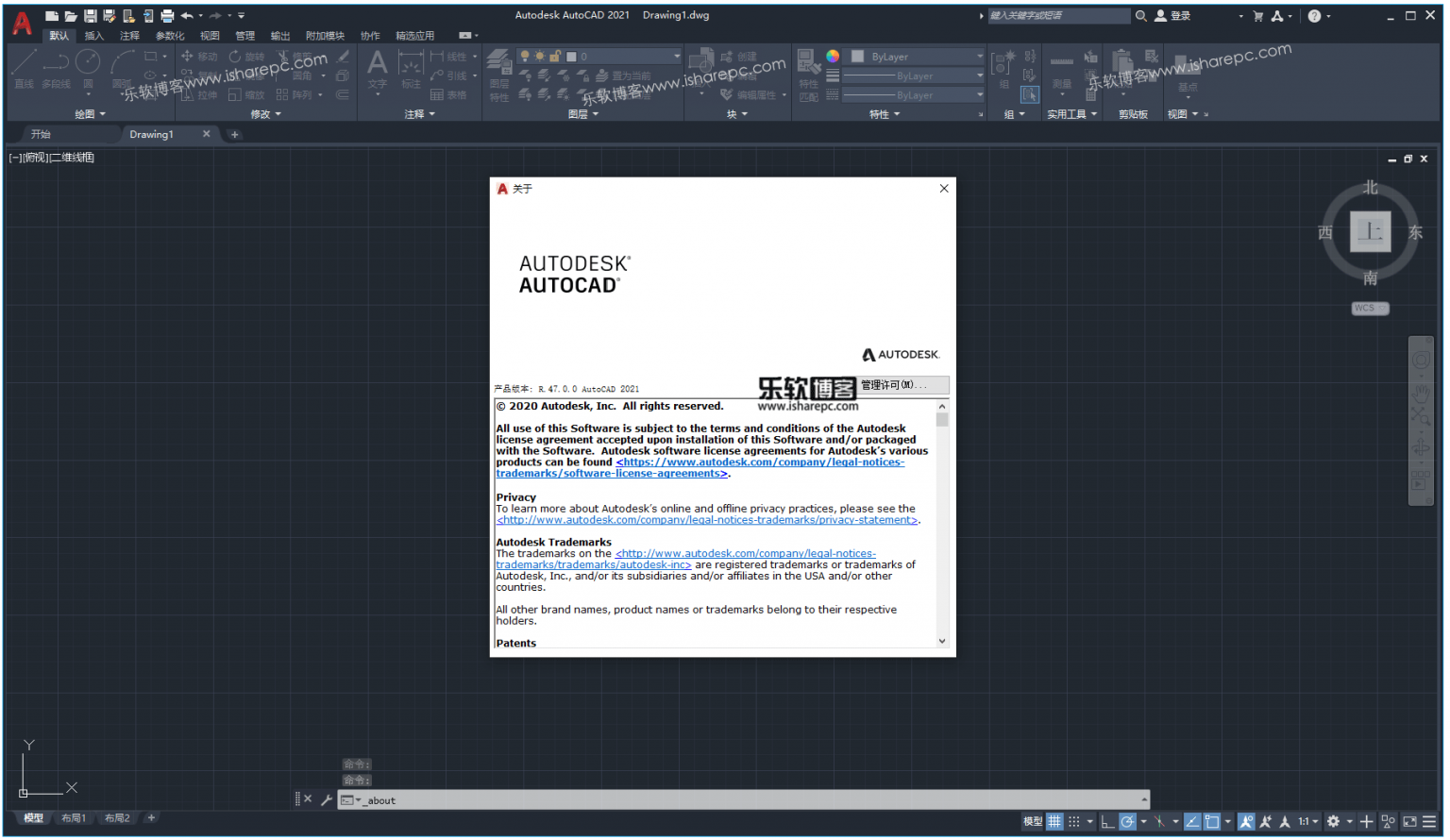Viewport: 1450px width, 840px height.
Task: Expand the 图层 (Layers) panel
Action: 583,114
